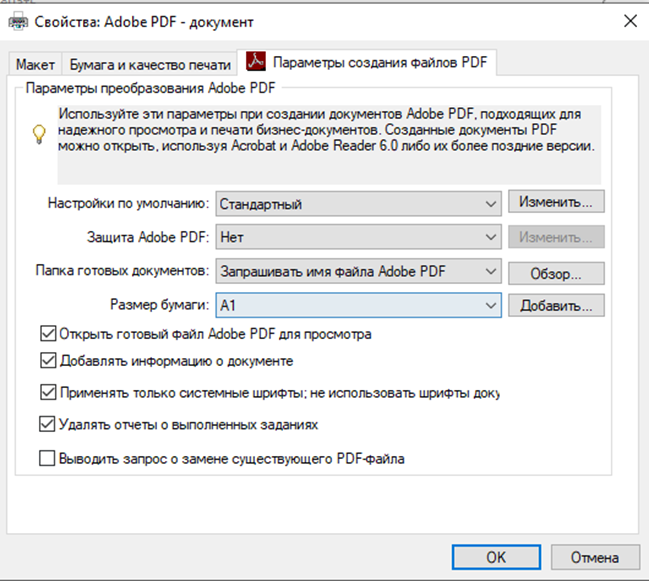Click the 'Обзор...' button
This screenshot has height=581, width=649.
point(556,274)
